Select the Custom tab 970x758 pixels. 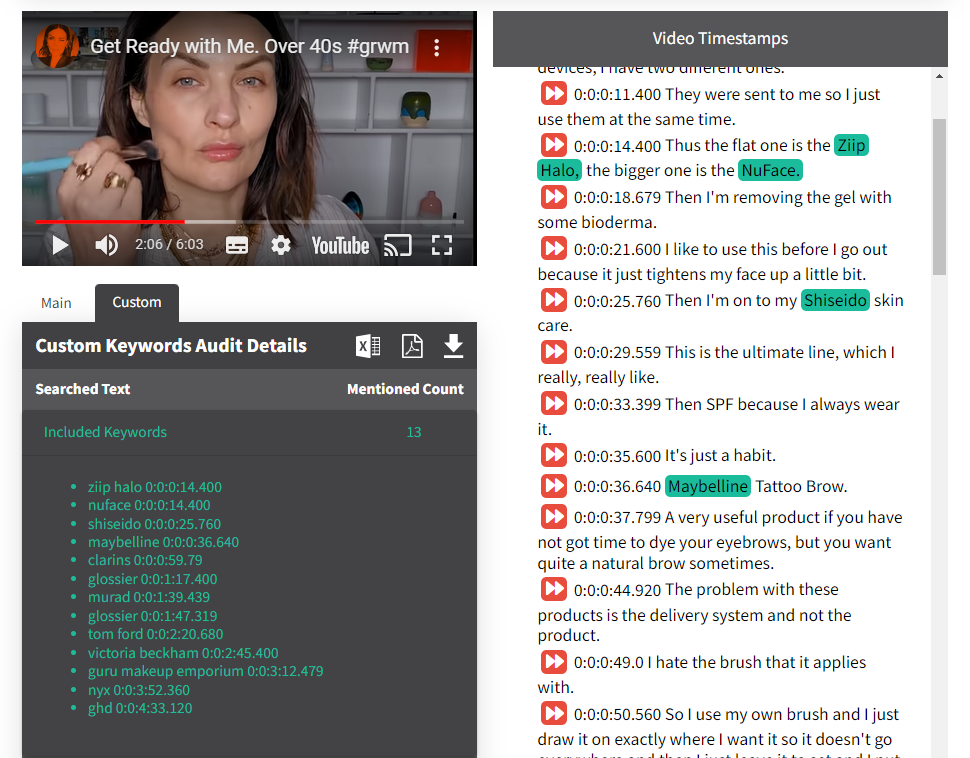point(137,303)
